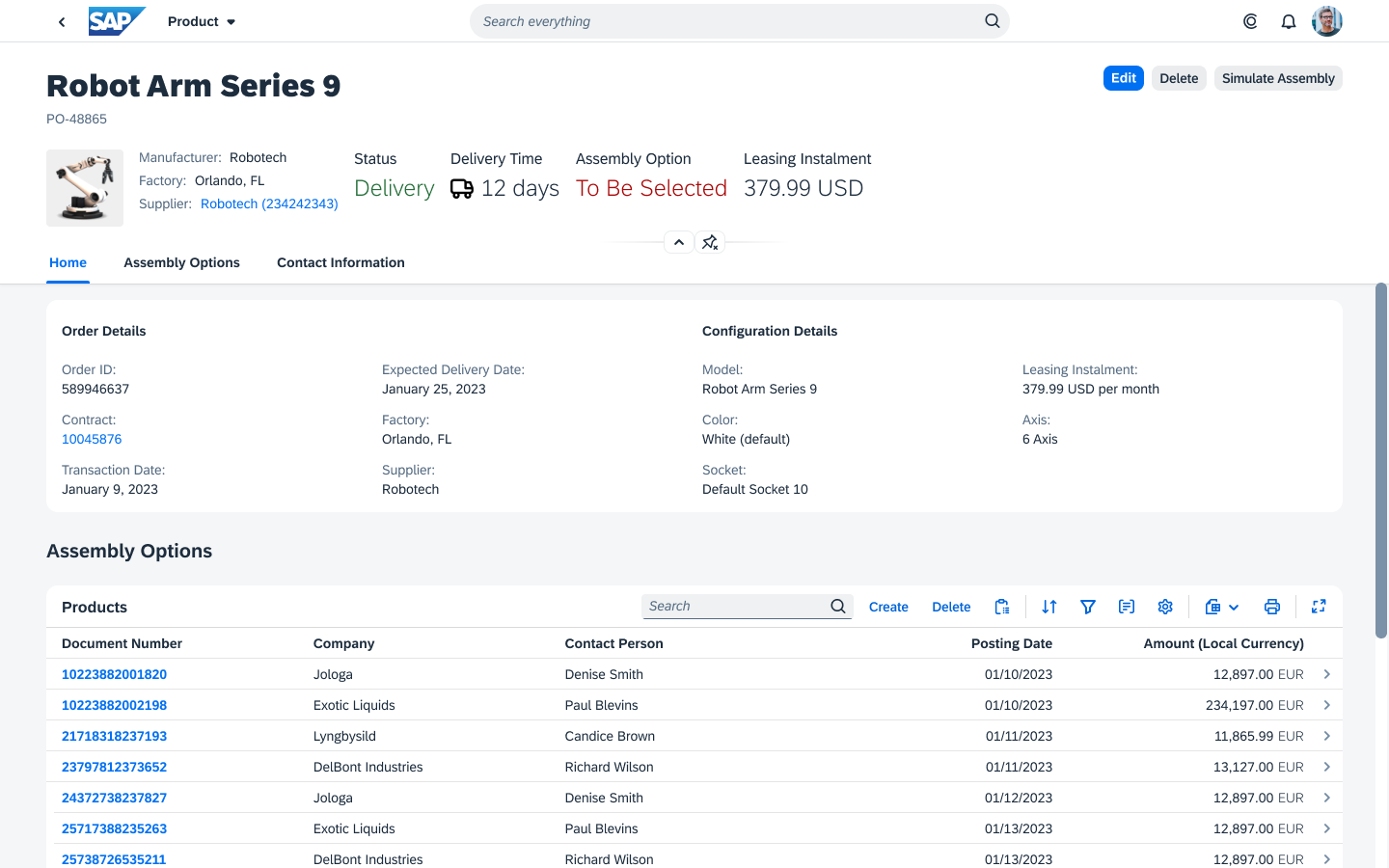This screenshot has width=1389, height=868.
Task: Click the To Be Selected status text
Action: point(651,188)
